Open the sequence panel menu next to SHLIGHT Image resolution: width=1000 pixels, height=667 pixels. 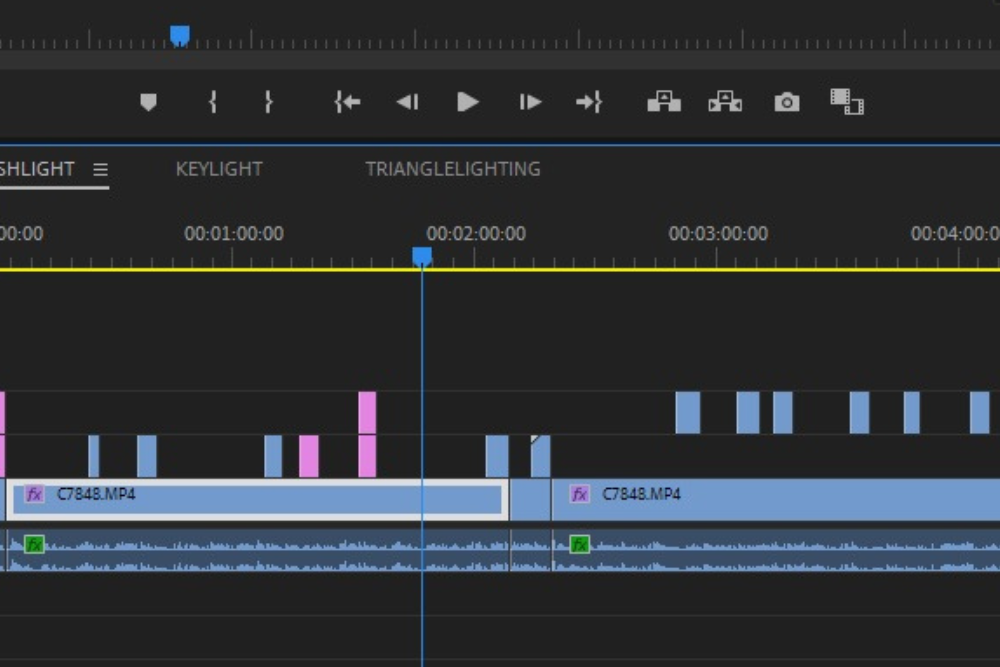coord(100,170)
